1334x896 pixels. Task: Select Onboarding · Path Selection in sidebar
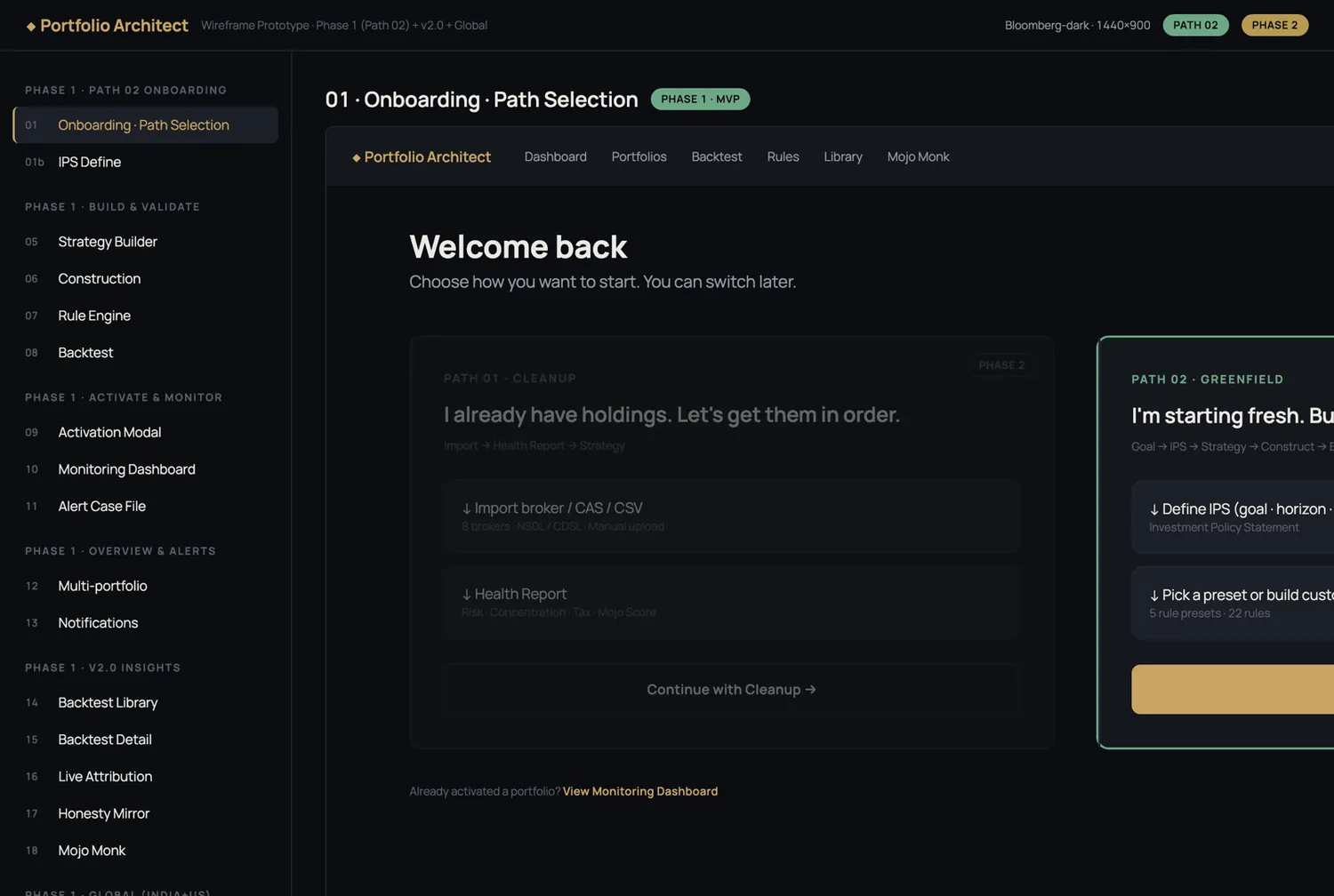[146, 125]
